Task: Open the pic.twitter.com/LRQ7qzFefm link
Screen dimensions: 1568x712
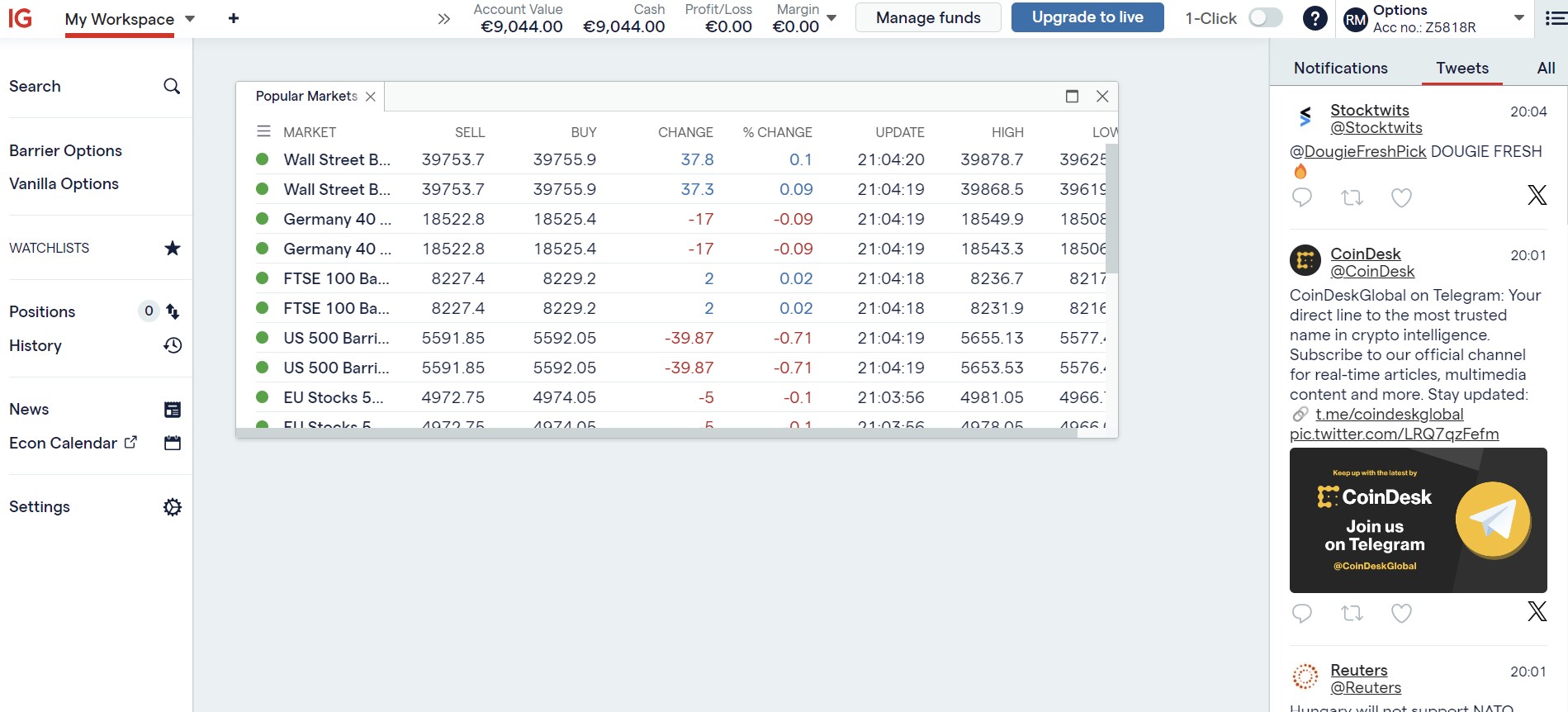Action: coord(1394,434)
